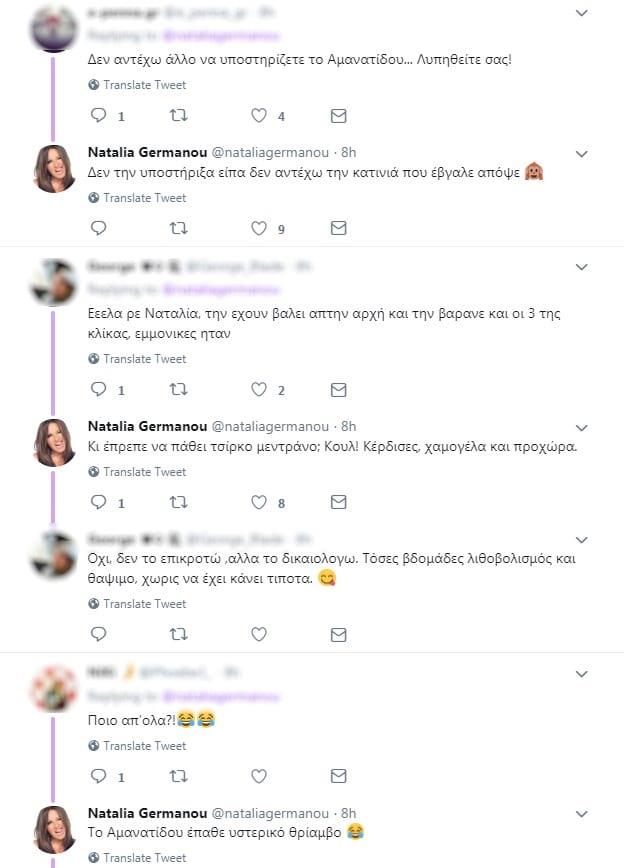Like Natalia's tweet showing 9 likes
Image resolution: width=624 pixels, height=868 pixels.
[x=259, y=229]
